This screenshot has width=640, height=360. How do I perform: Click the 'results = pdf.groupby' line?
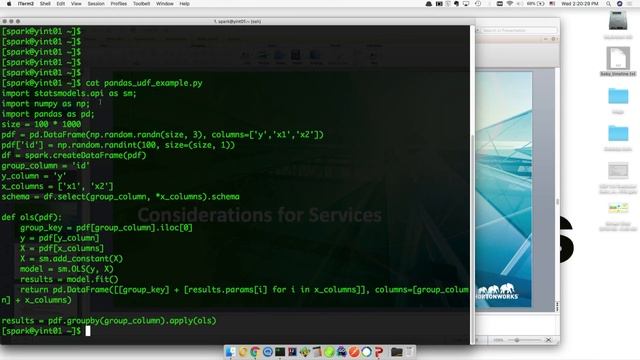[109, 320]
